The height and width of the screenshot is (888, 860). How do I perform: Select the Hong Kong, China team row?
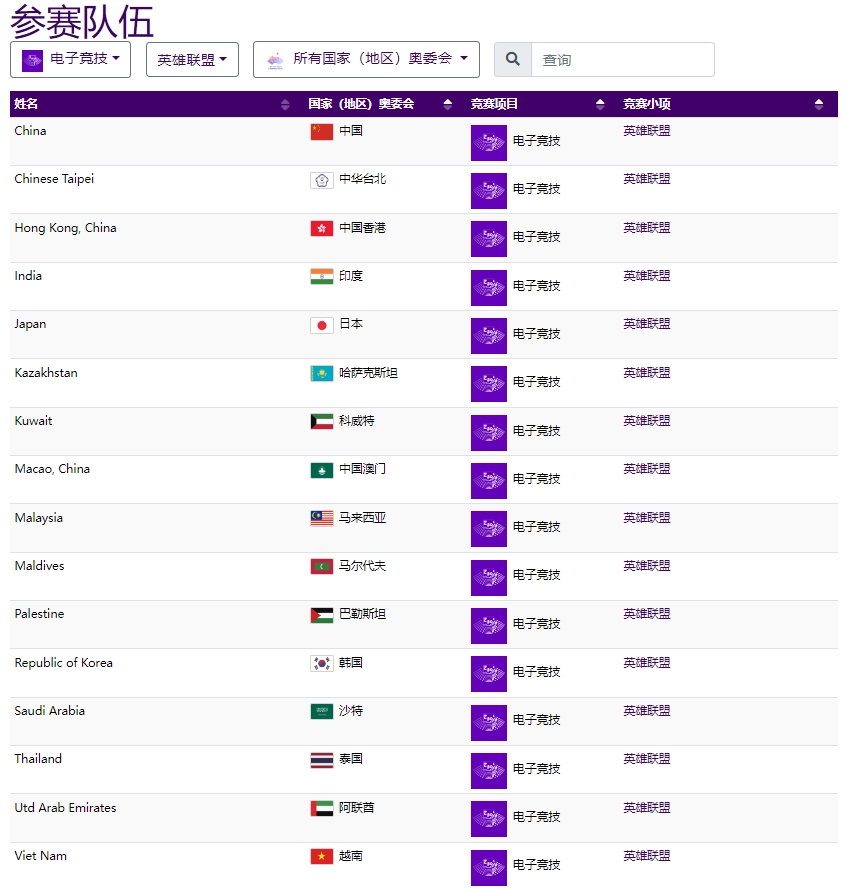tap(423, 238)
